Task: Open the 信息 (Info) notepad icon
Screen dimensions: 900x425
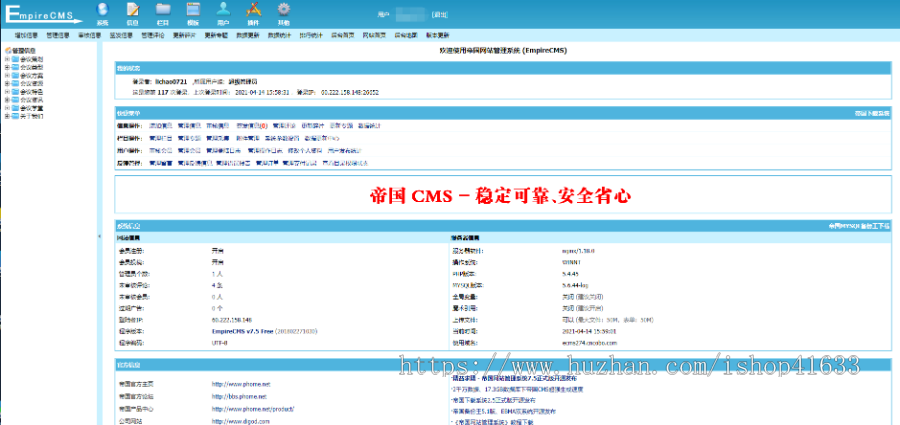Action: [x=133, y=10]
